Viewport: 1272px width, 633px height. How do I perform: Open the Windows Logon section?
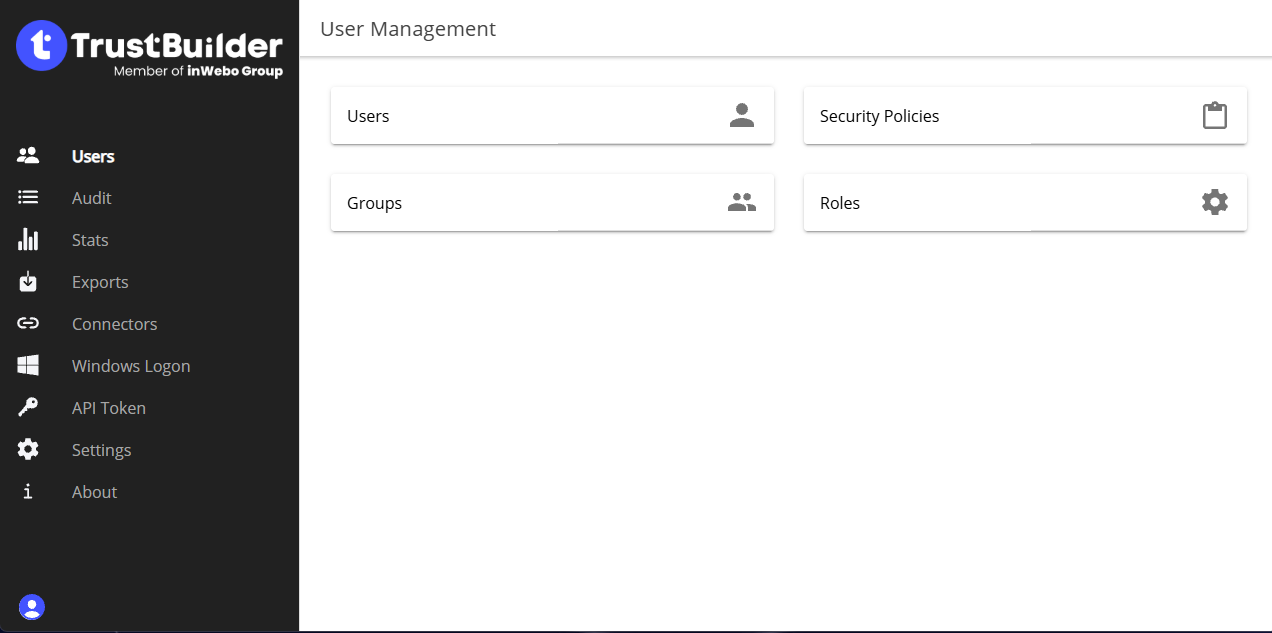click(x=131, y=366)
